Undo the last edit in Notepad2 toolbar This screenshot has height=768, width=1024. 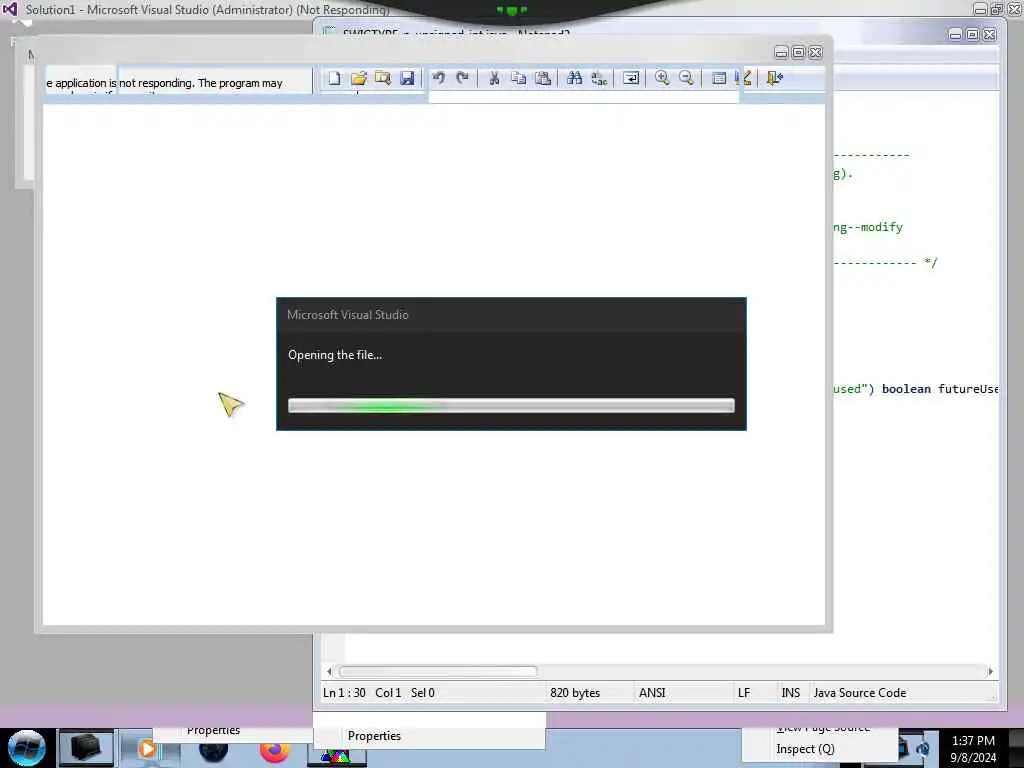(438, 78)
